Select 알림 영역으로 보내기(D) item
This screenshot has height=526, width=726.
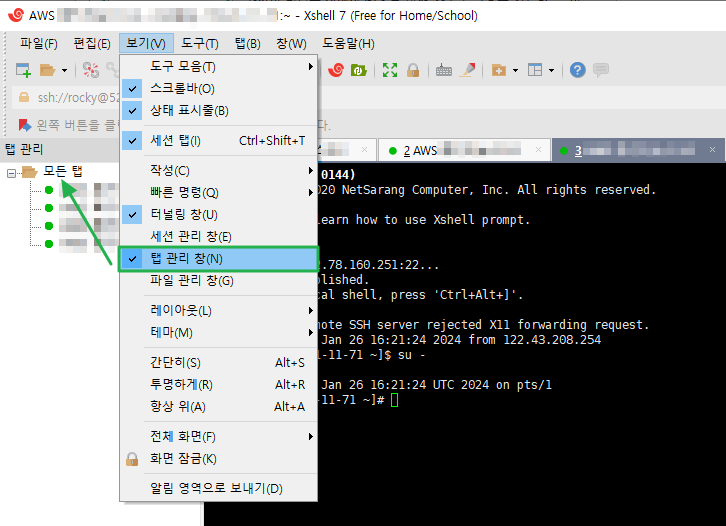[219, 488]
